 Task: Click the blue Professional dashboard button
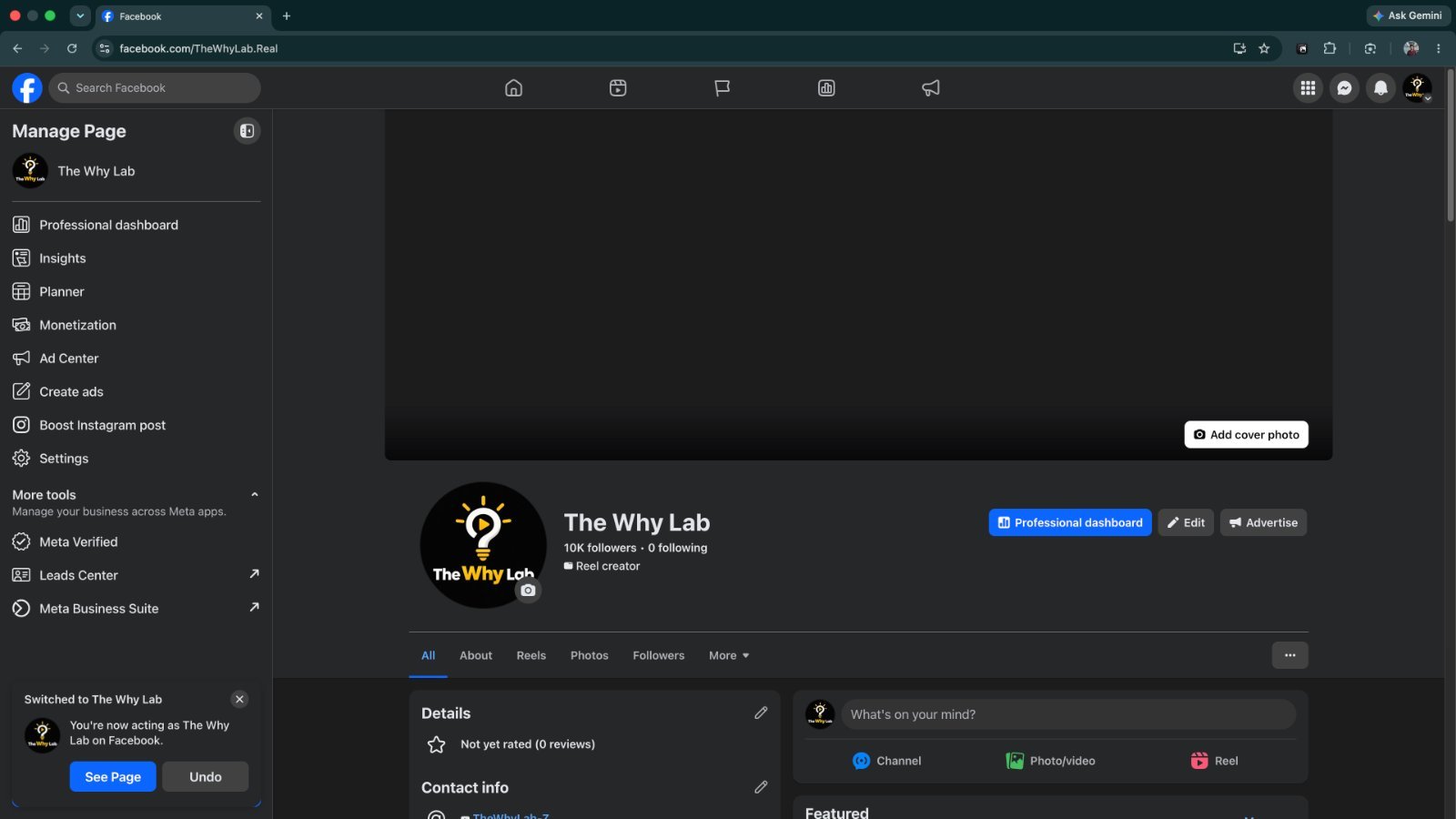point(1070,522)
